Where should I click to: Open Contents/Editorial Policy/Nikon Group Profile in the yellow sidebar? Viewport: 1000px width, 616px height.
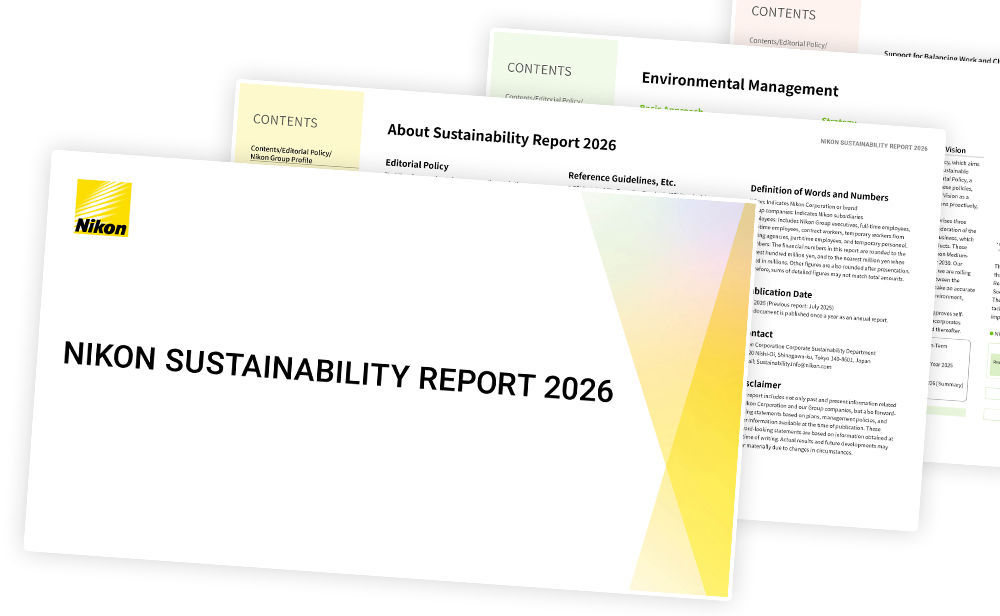291,154
